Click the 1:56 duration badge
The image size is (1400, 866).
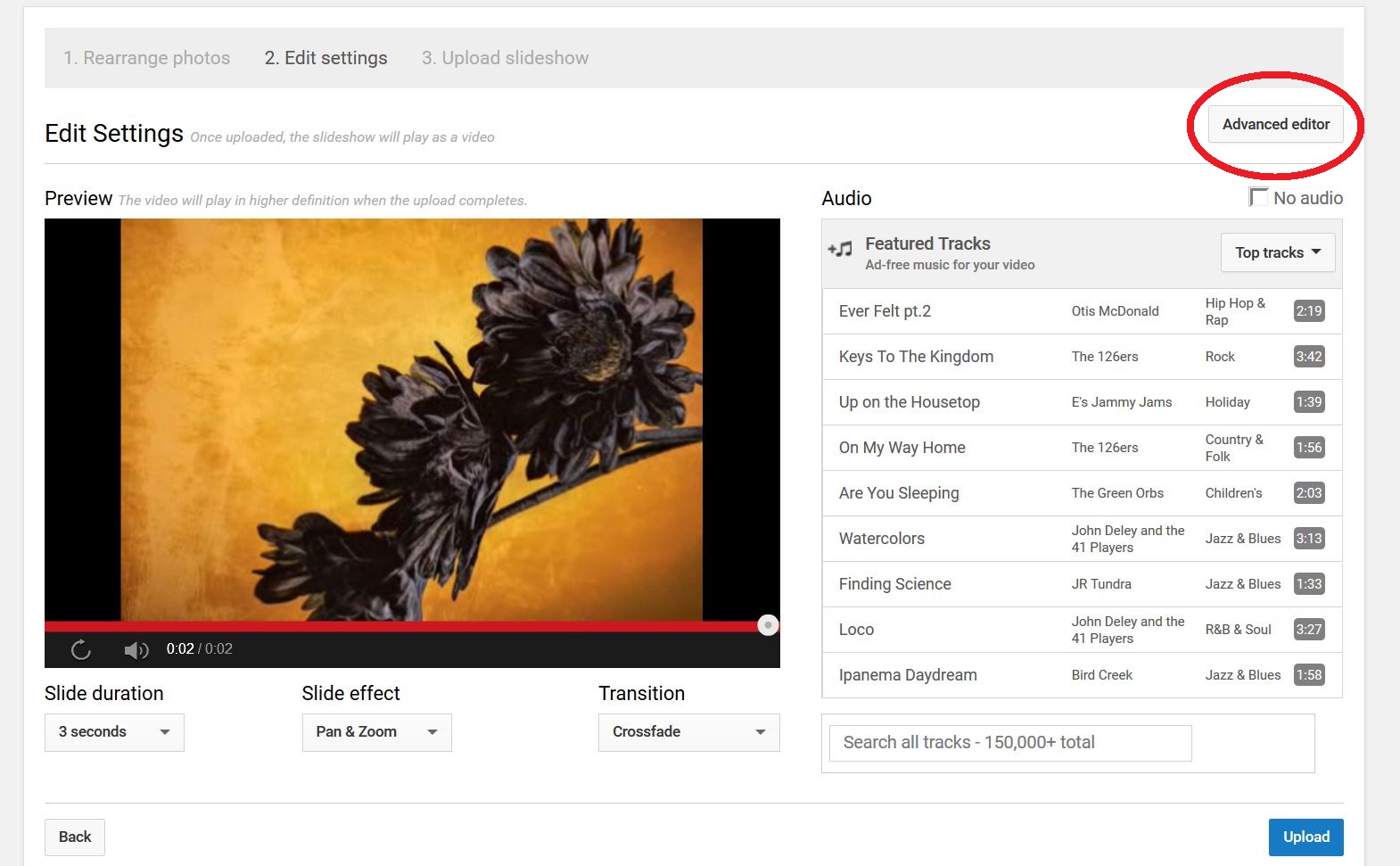(1308, 448)
